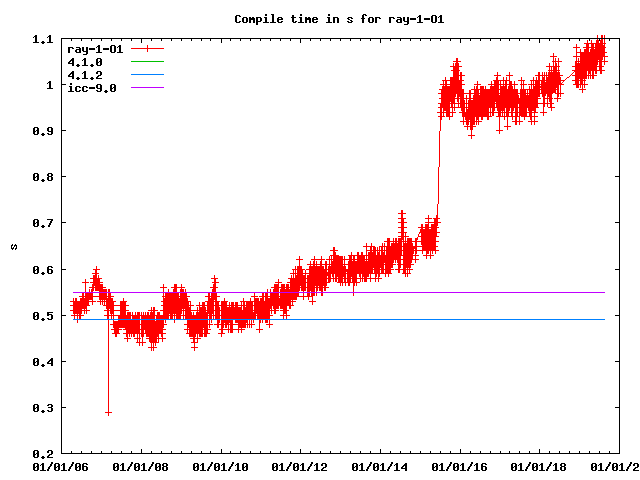640x480 pixels.
Task: Click the y-axis label 's'
Action: 13,246
